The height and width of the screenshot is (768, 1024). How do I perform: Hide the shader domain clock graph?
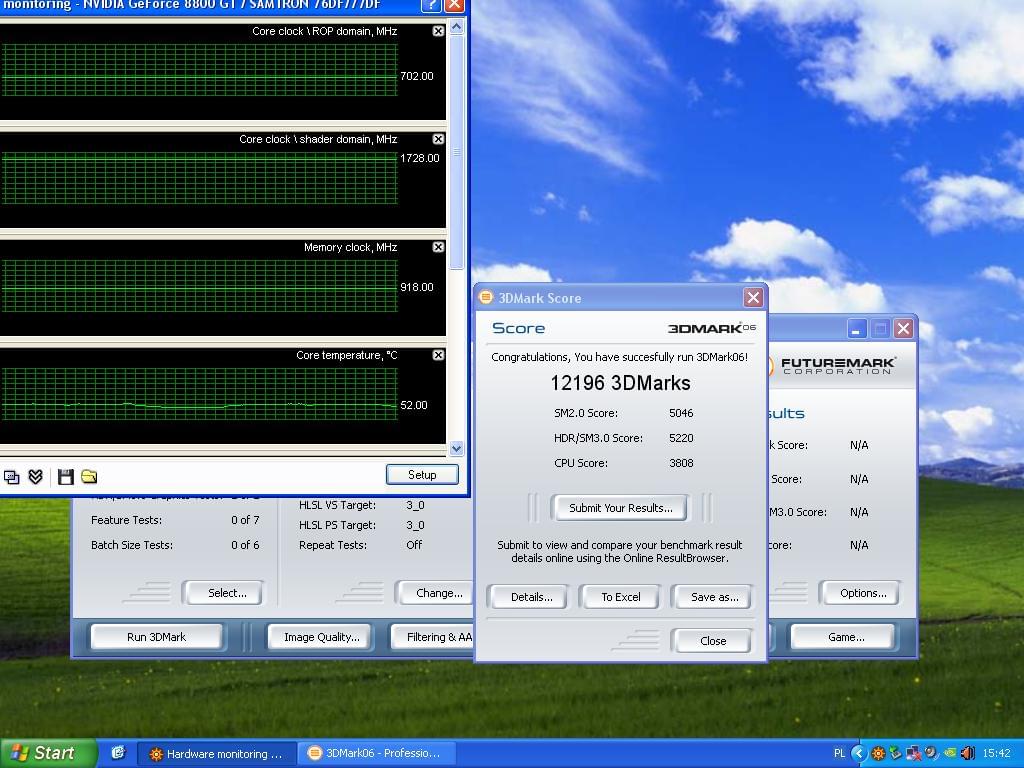point(438,139)
